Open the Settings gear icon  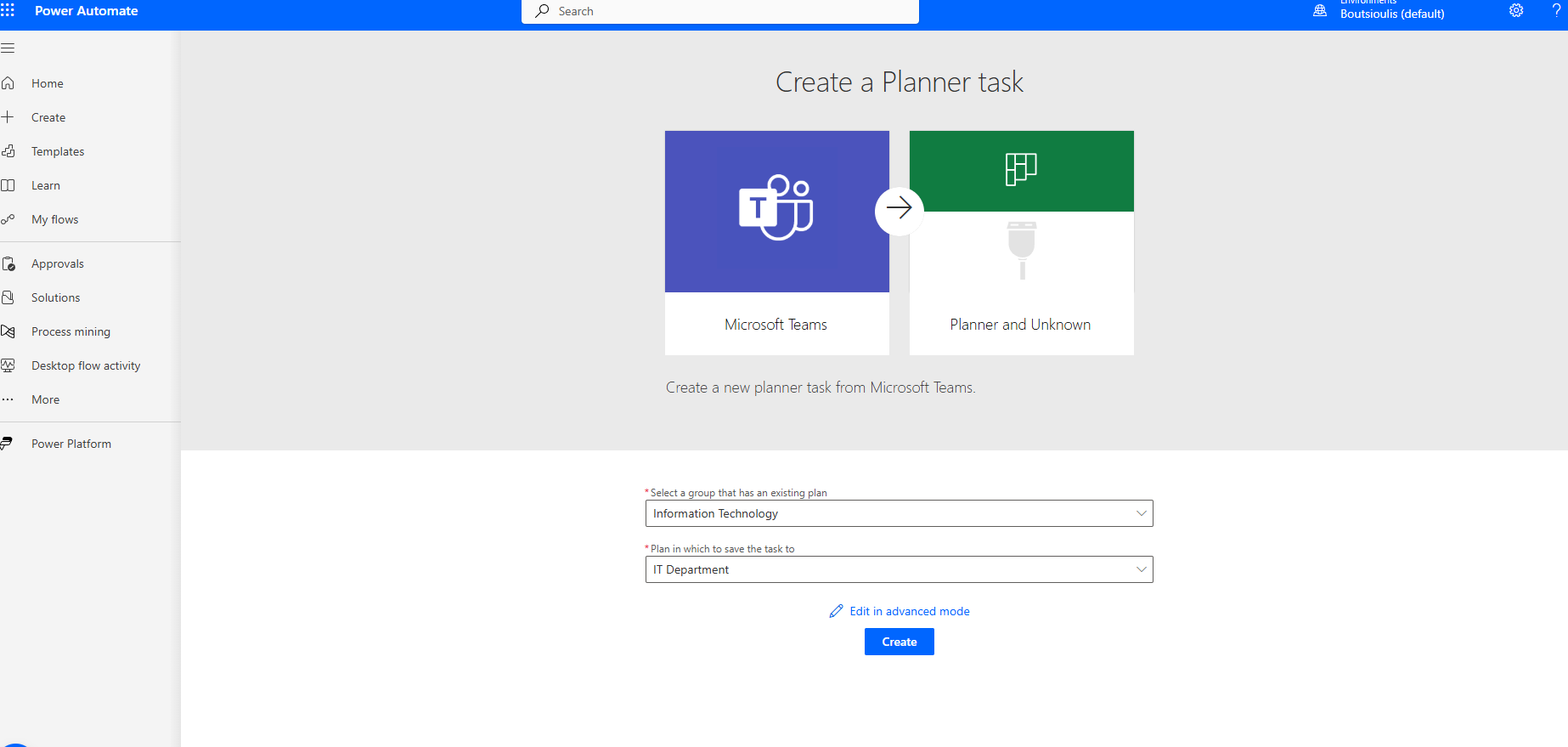(1516, 10)
